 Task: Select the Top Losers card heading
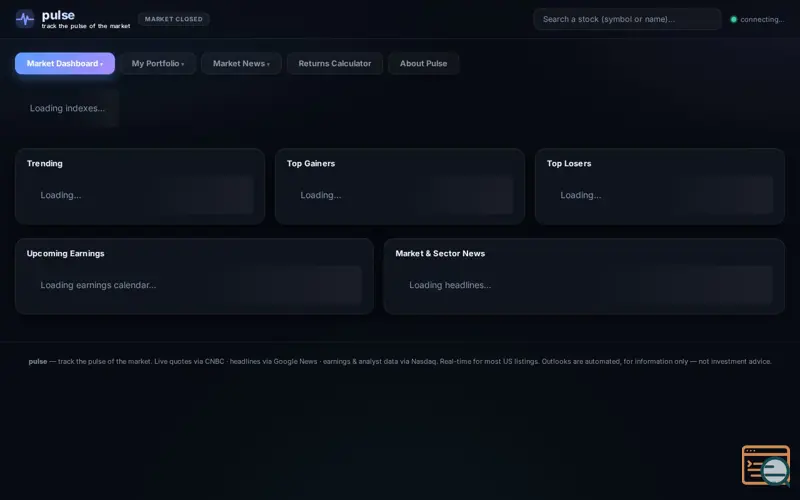click(x=569, y=163)
